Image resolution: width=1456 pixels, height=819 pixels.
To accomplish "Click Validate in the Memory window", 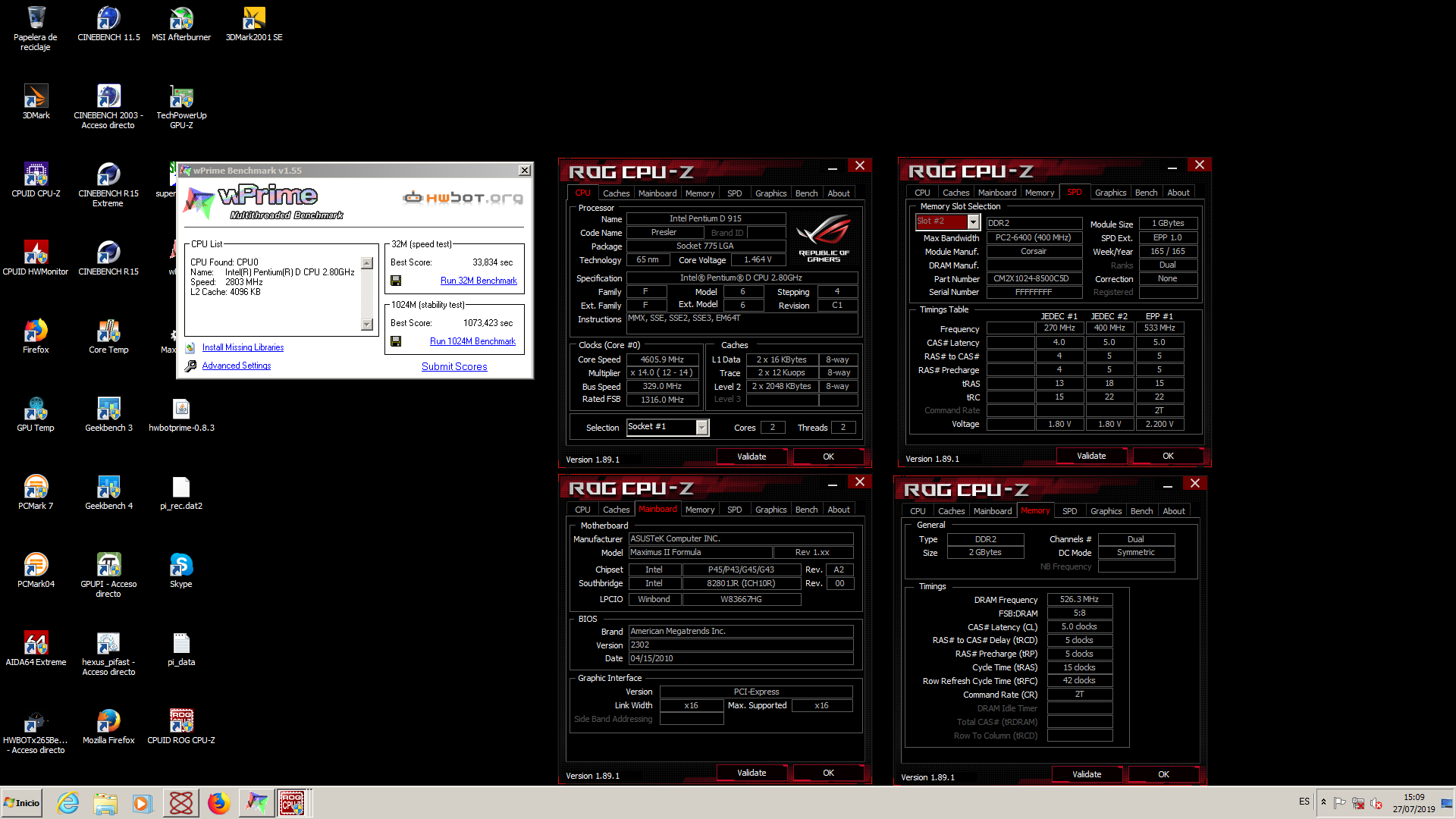I will point(1087,774).
